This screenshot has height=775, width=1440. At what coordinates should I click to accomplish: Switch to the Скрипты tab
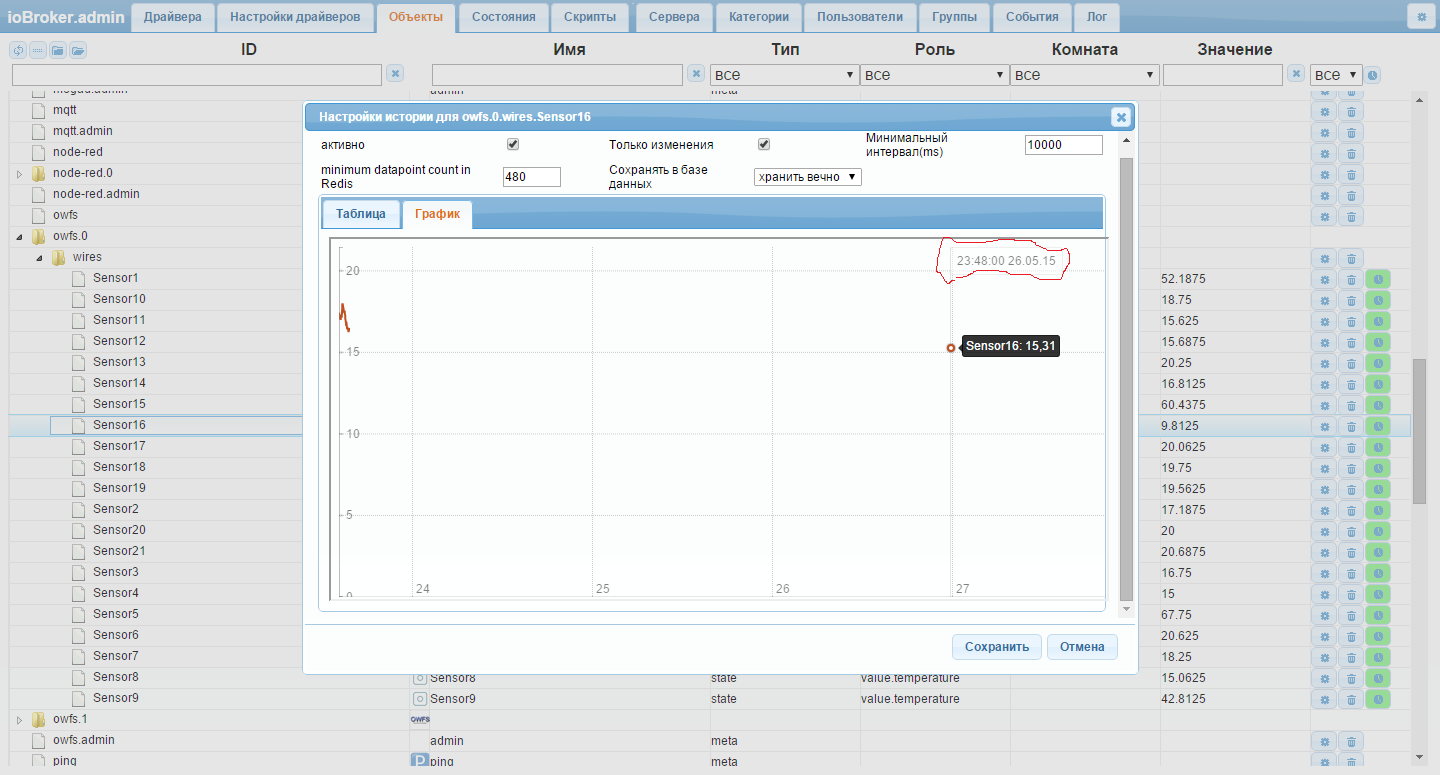(590, 17)
